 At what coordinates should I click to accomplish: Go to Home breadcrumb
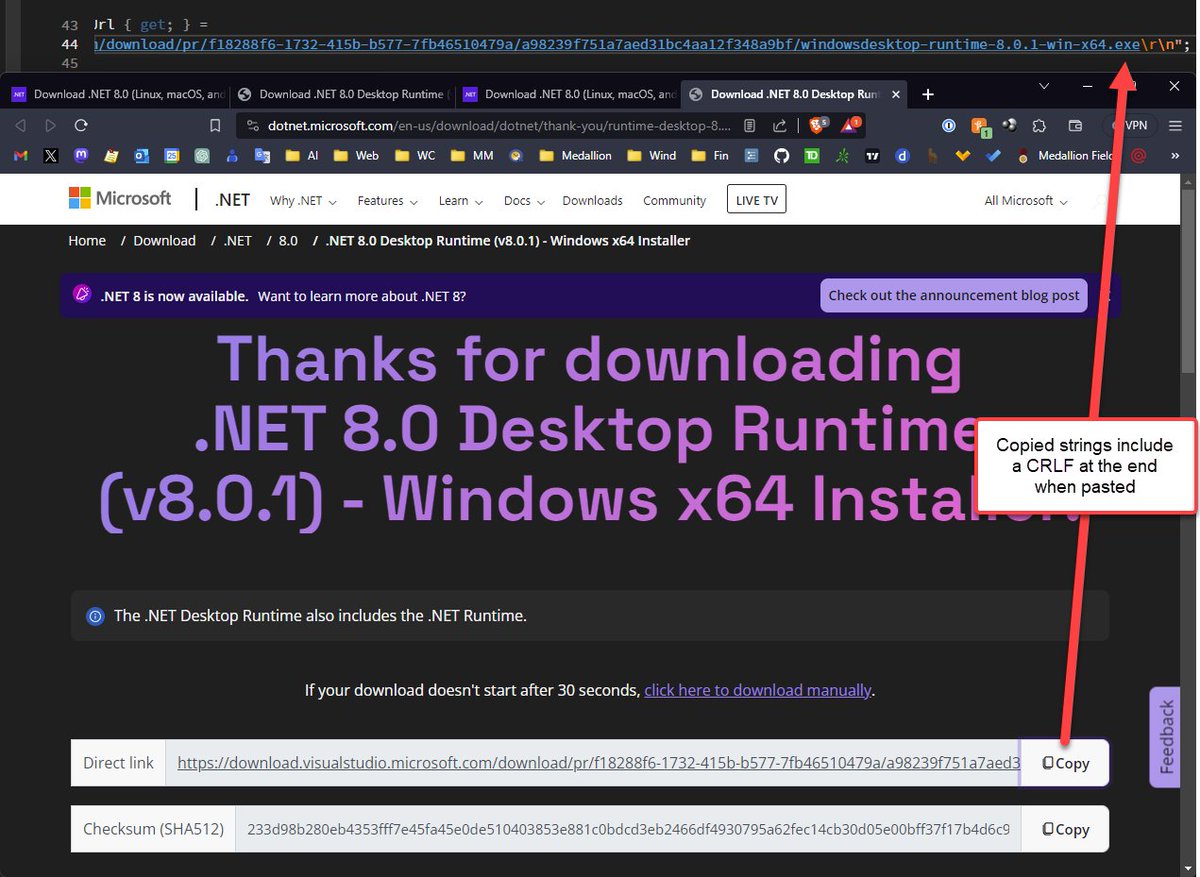pyautogui.click(x=87, y=241)
